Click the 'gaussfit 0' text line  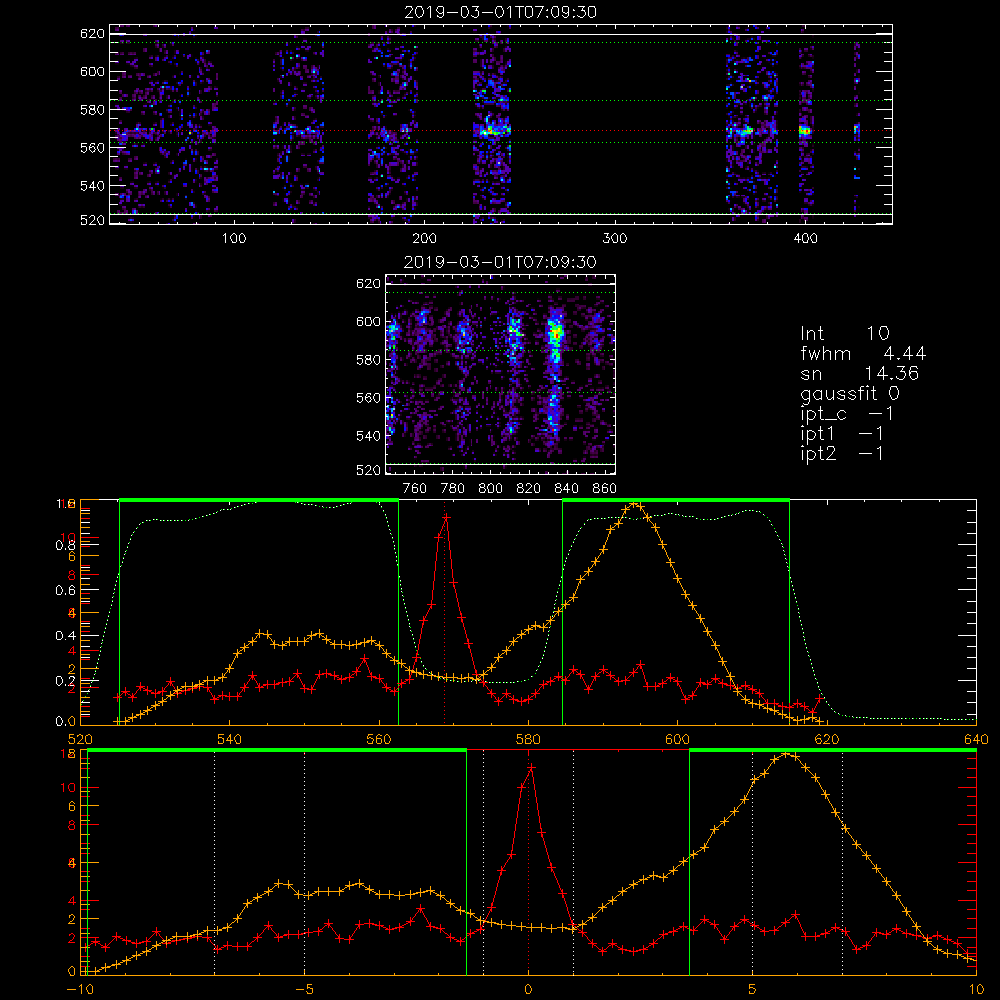pos(850,393)
